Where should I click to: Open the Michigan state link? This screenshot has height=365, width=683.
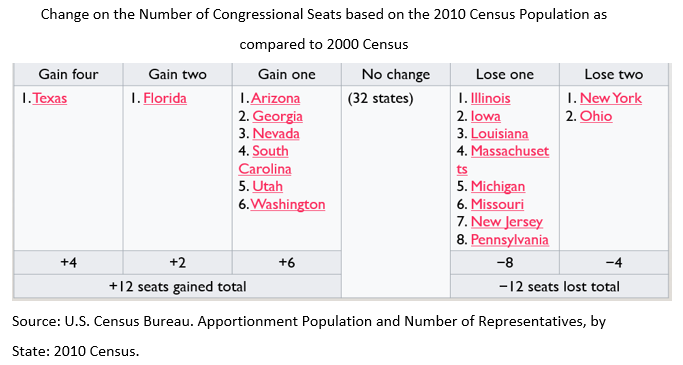pos(498,186)
